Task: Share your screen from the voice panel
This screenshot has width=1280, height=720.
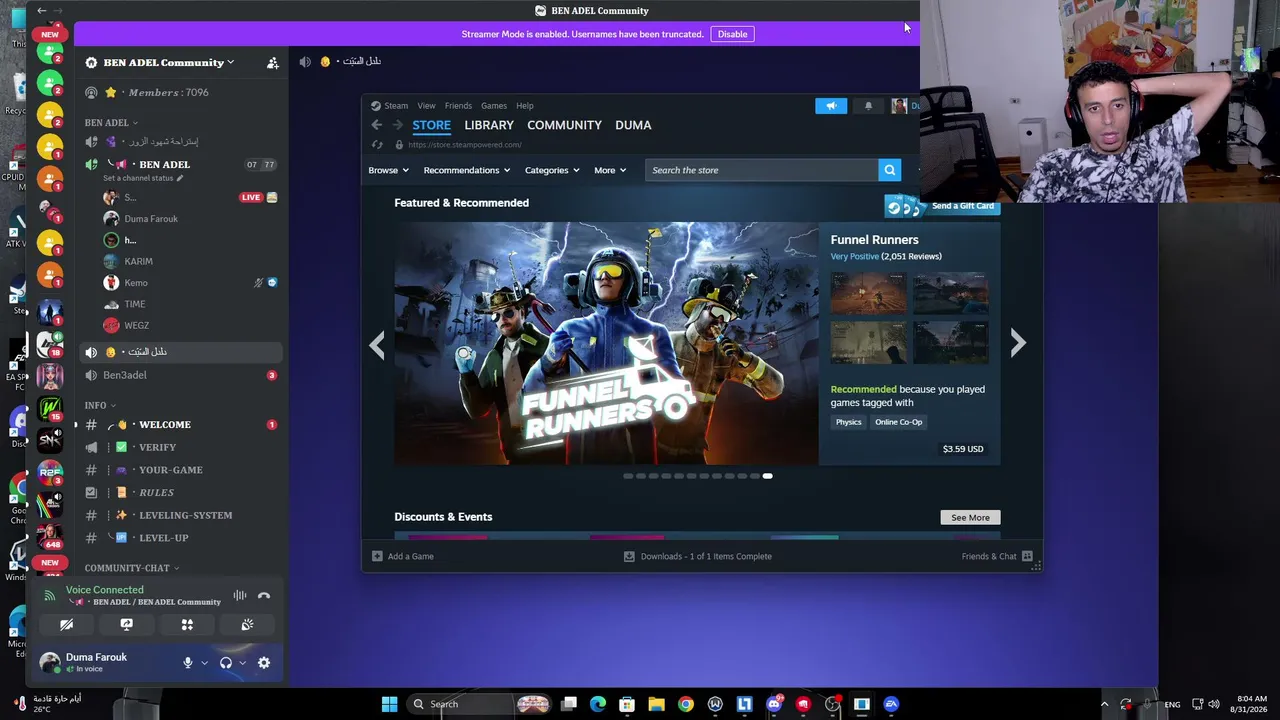Action: tap(126, 625)
